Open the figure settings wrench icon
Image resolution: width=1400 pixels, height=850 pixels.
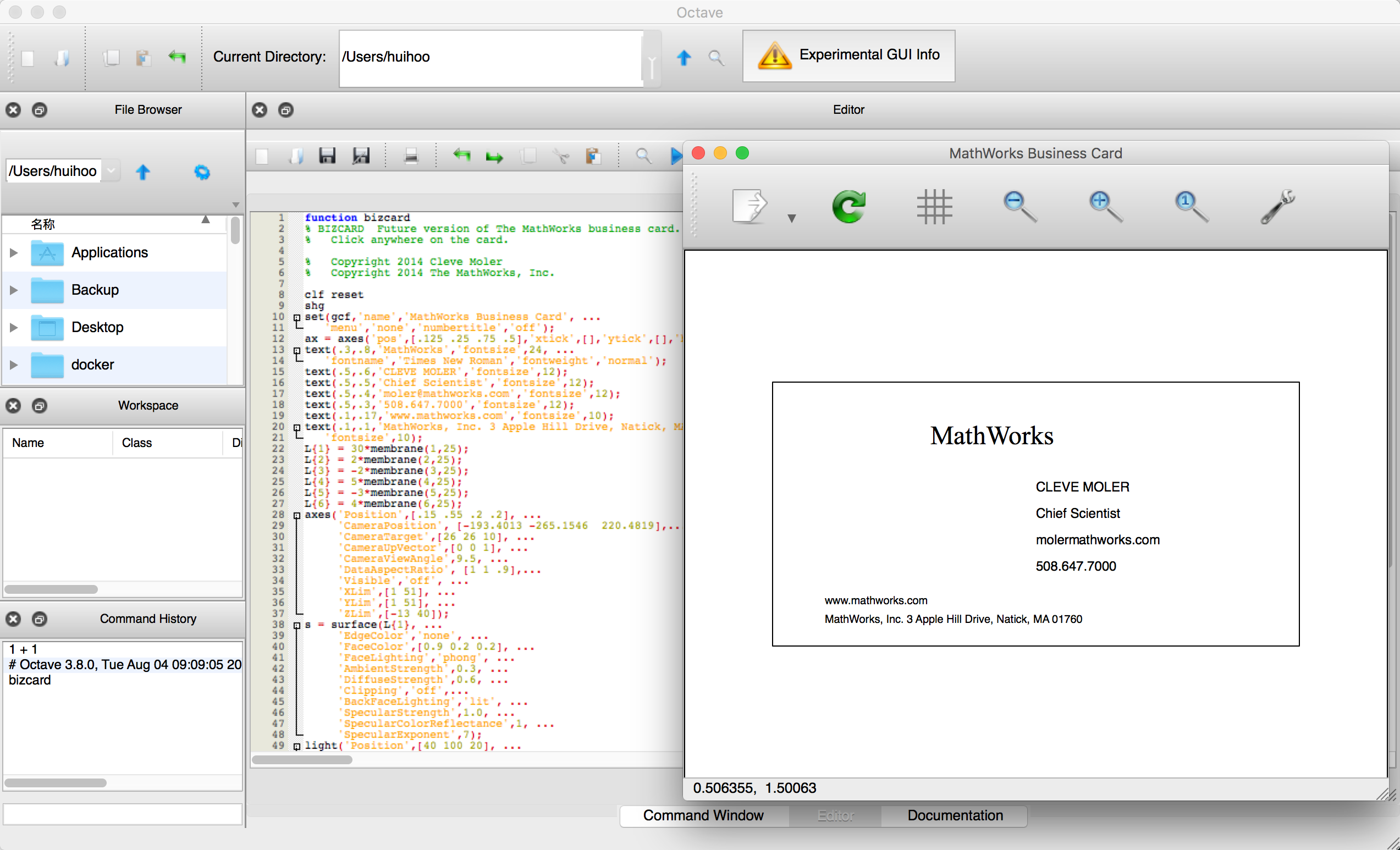pos(1277,206)
